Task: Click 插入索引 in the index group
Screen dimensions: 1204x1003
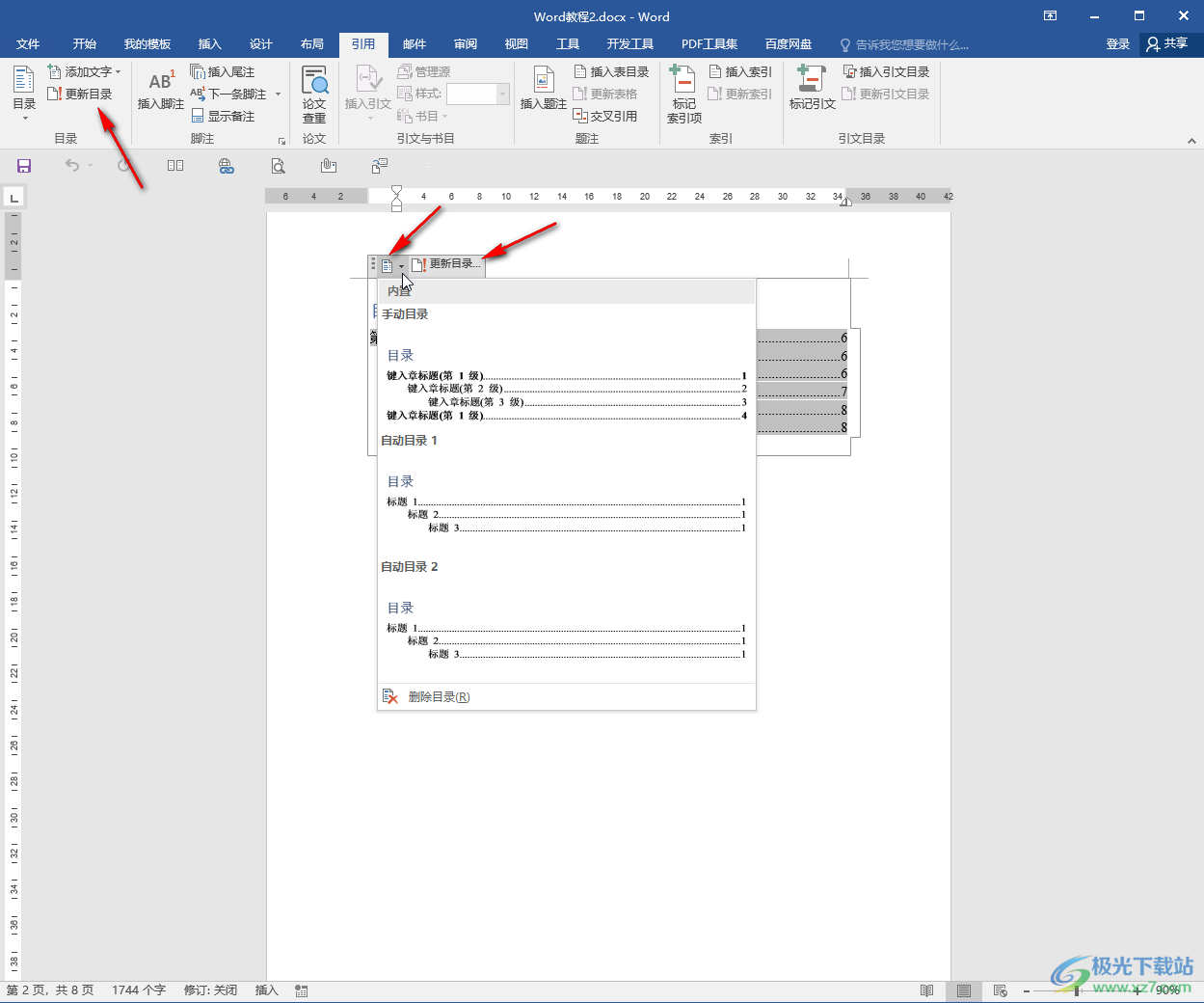Action: pos(740,71)
